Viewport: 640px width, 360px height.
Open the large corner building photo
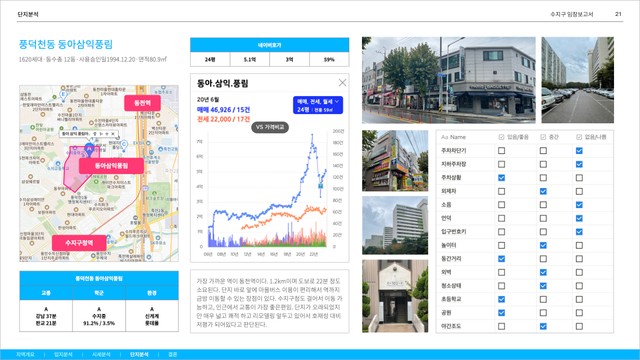tap(449, 80)
